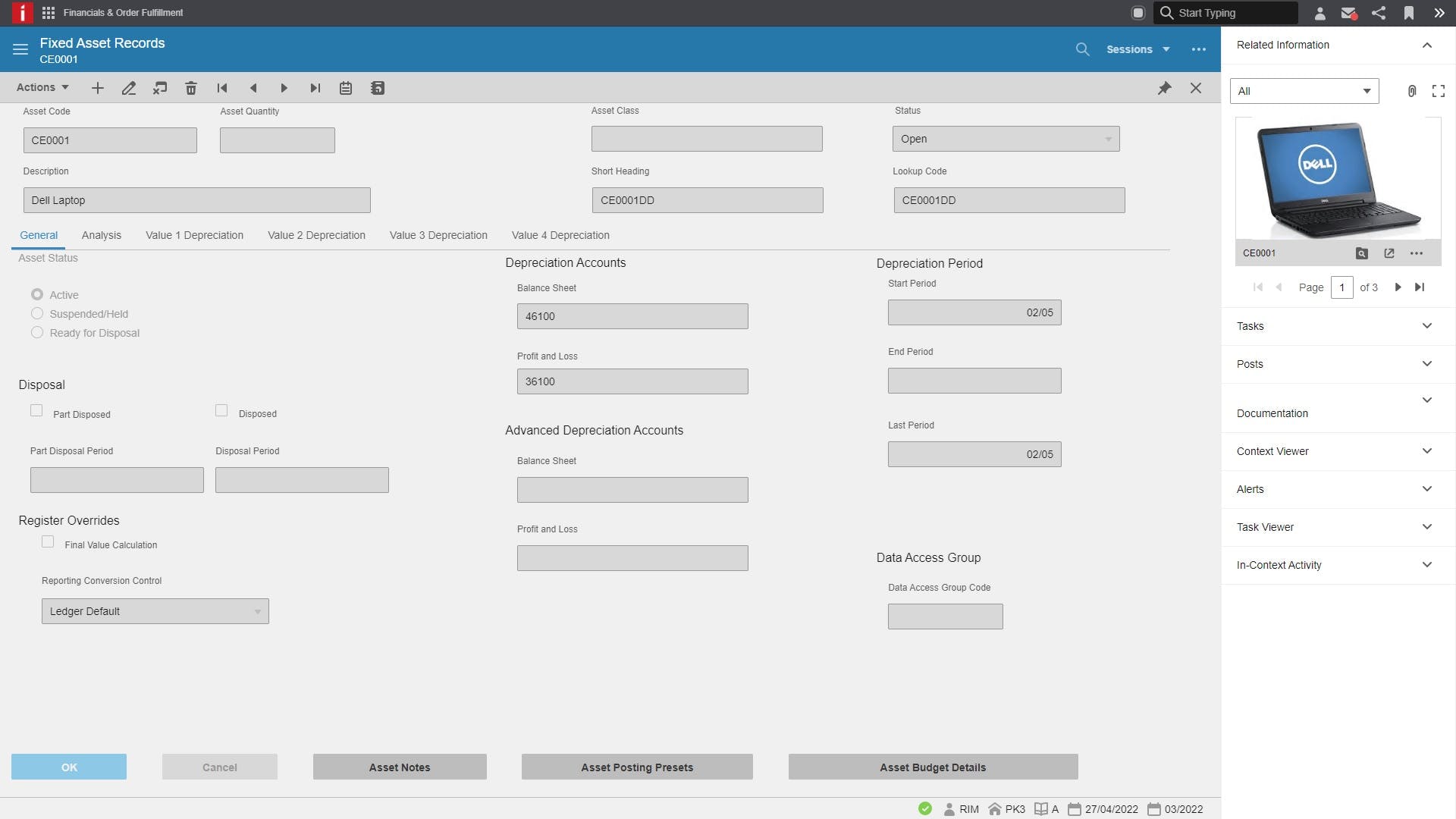The height and width of the screenshot is (819, 1456).
Task: Select the Suspended/Held radio button
Action: (37, 313)
